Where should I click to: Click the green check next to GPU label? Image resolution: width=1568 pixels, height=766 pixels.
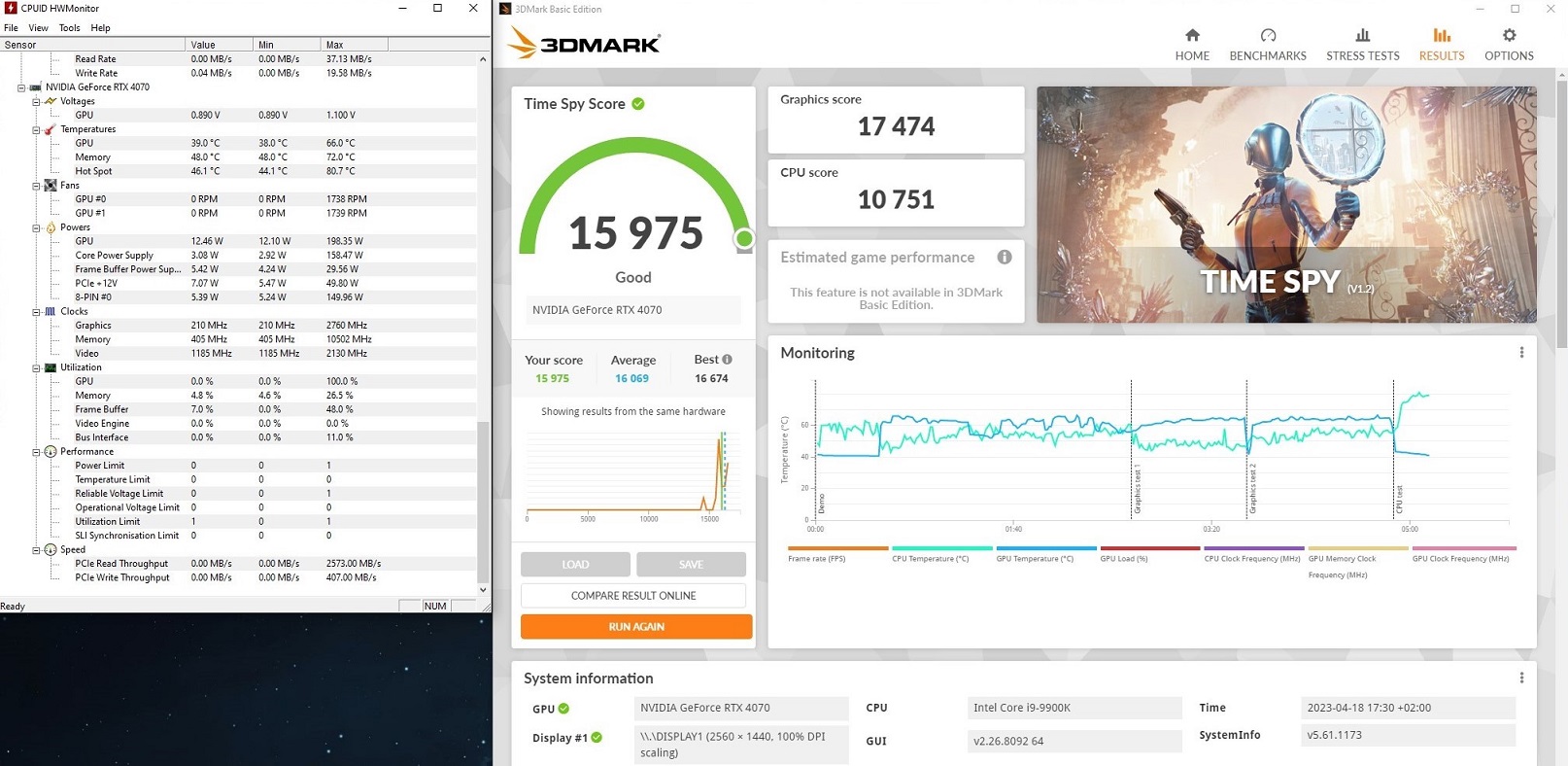pos(563,709)
